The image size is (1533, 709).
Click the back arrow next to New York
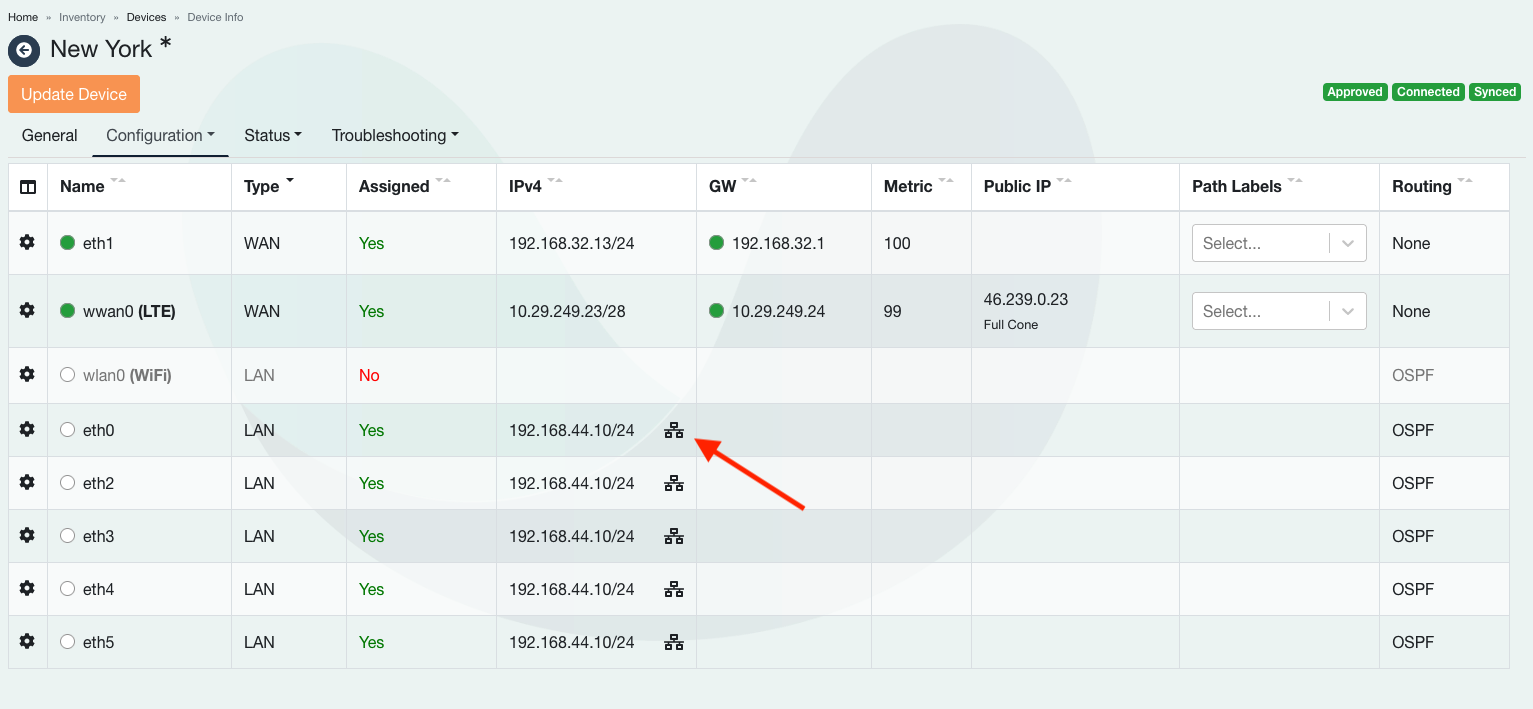[24, 50]
